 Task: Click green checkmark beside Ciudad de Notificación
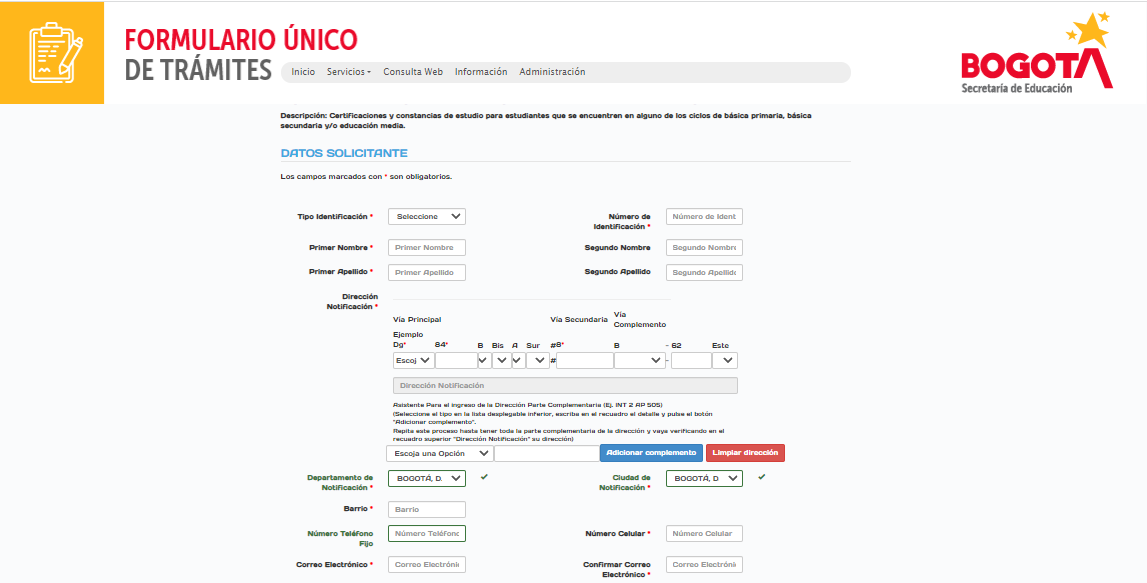(x=762, y=478)
